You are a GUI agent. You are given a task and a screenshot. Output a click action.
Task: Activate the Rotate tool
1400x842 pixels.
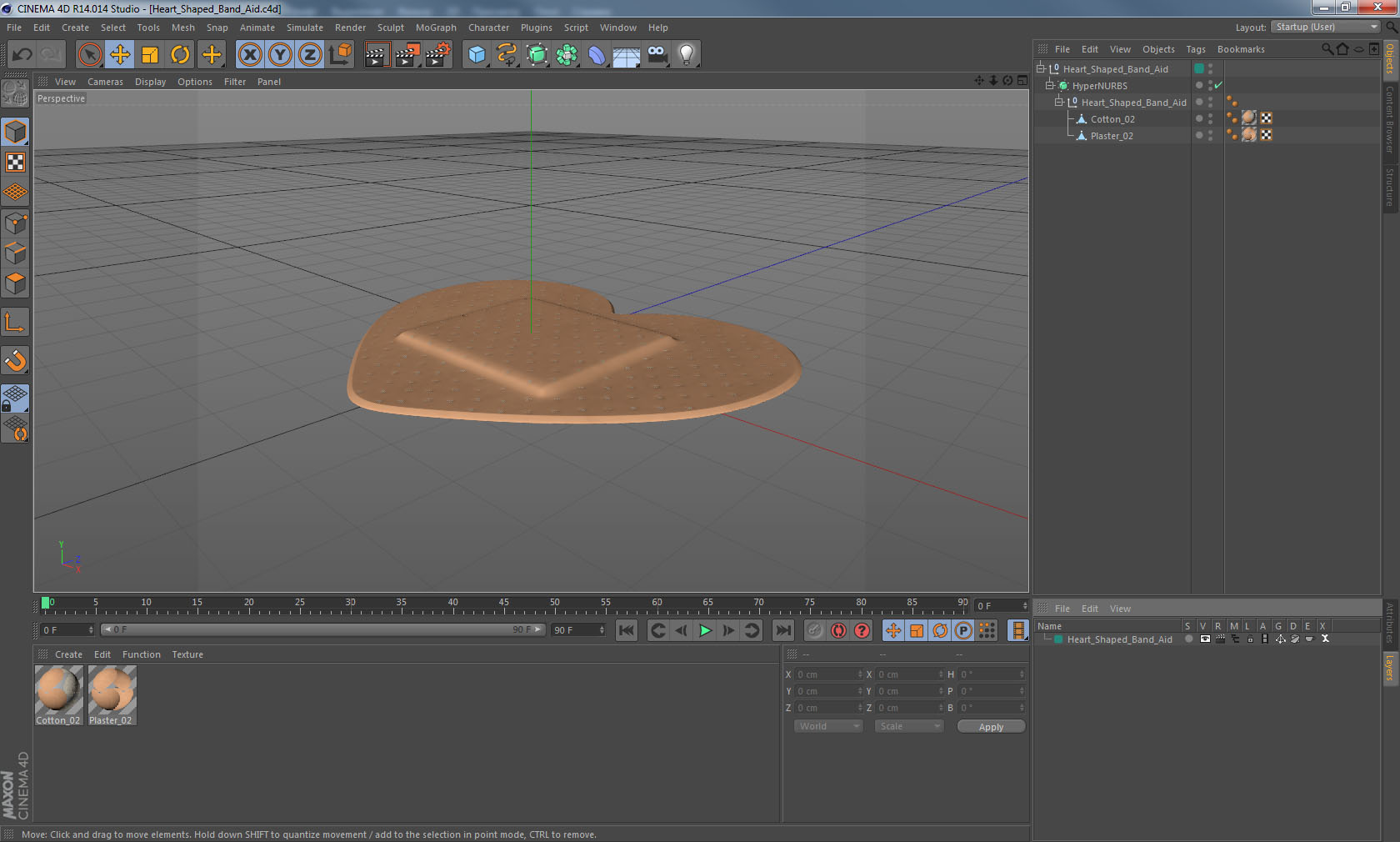click(180, 55)
